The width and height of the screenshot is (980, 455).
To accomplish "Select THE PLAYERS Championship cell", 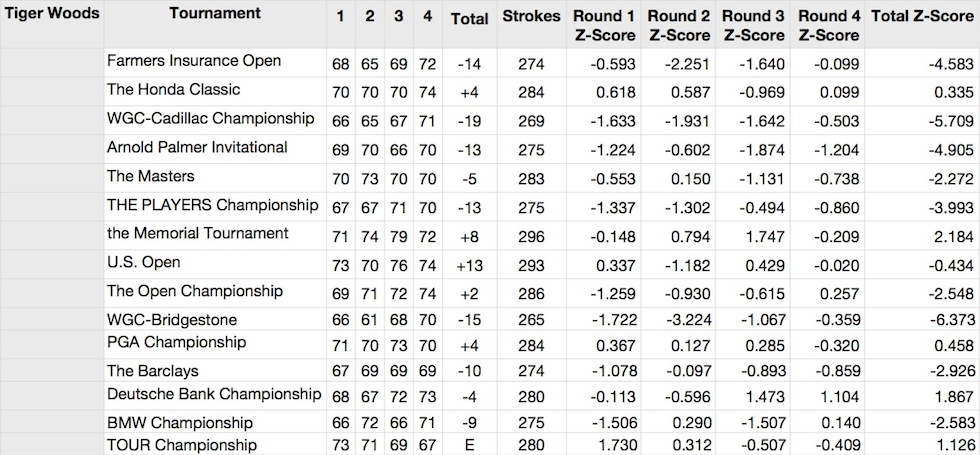I will click(215, 207).
